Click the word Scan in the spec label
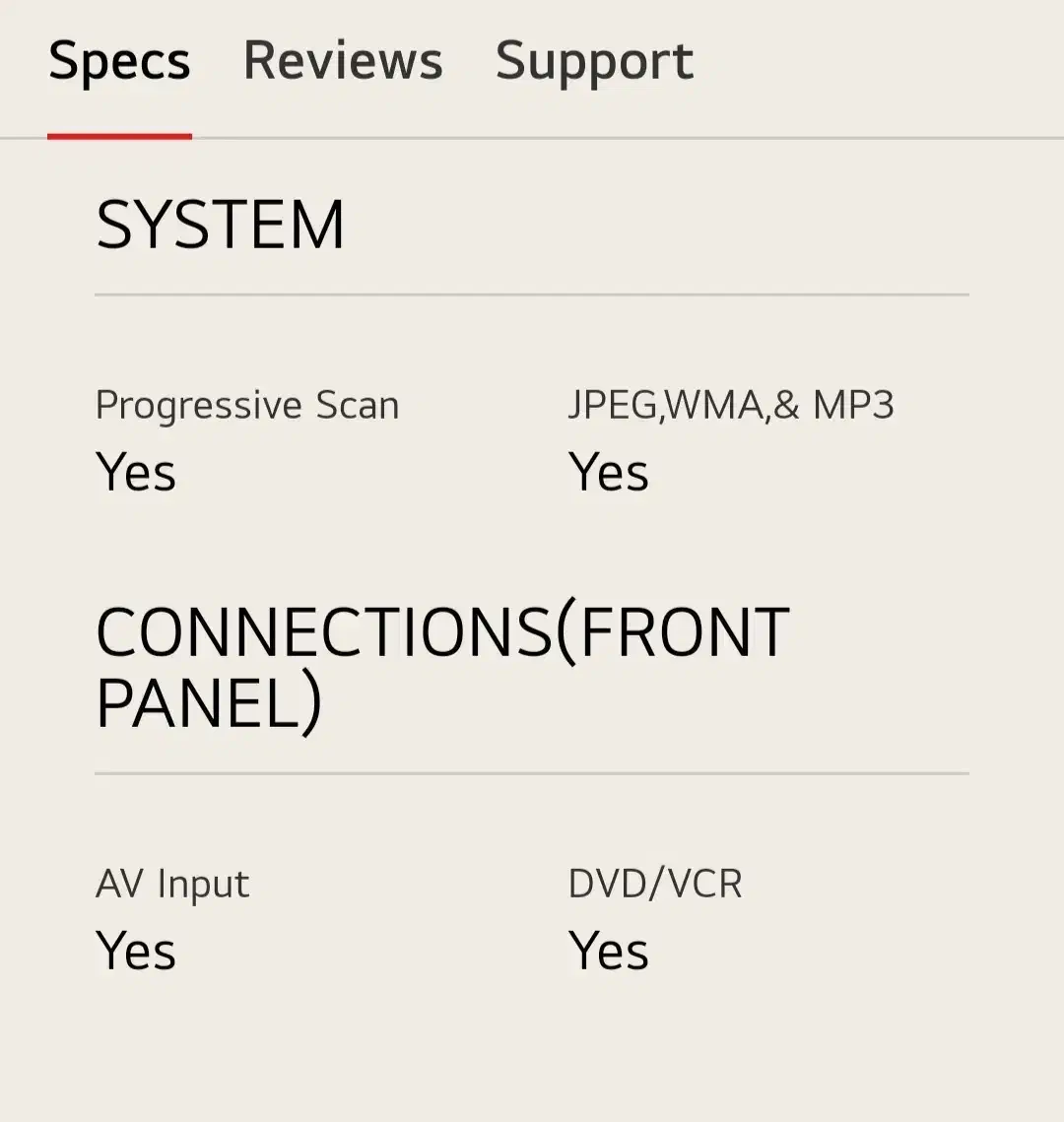 (358, 406)
